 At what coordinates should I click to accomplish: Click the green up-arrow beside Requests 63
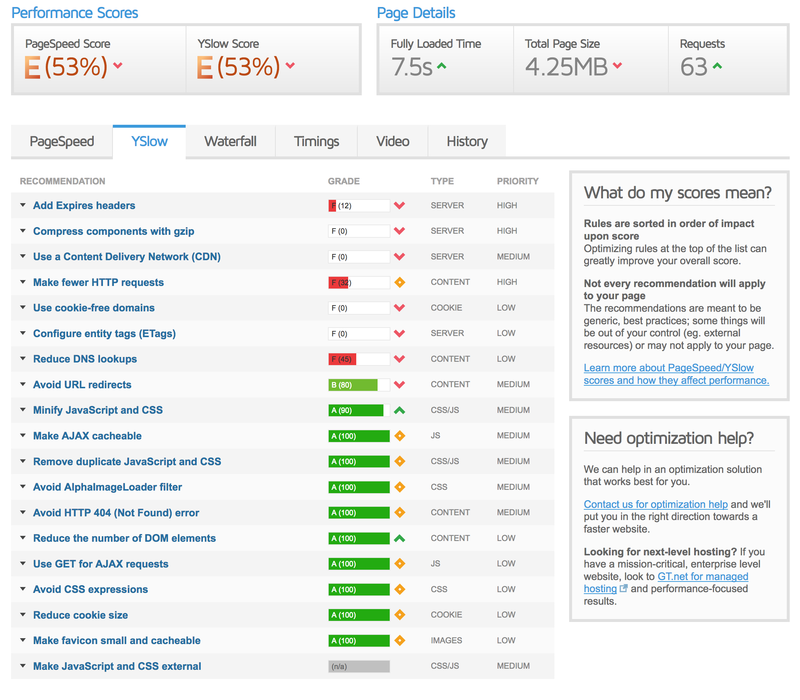pyautogui.click(x=717, y=65)
